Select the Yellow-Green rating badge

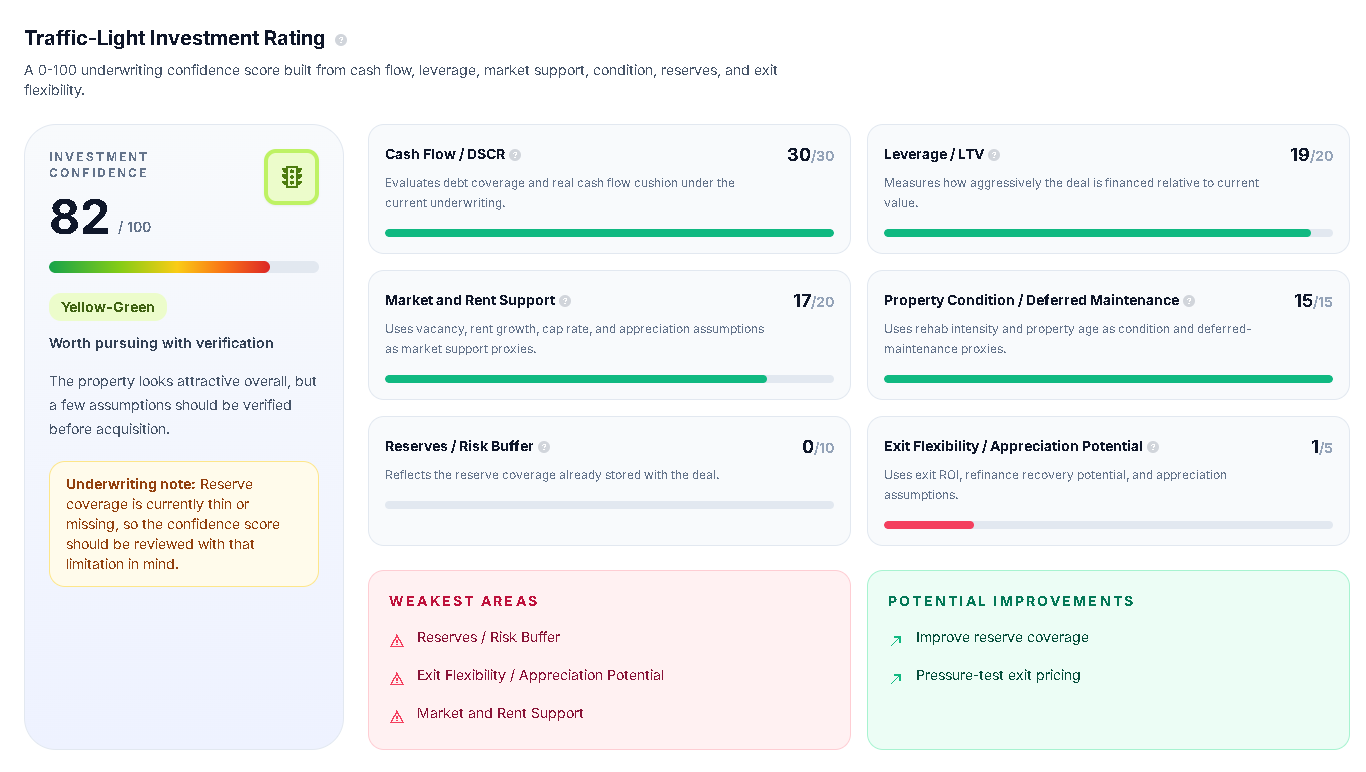[108, 307]
